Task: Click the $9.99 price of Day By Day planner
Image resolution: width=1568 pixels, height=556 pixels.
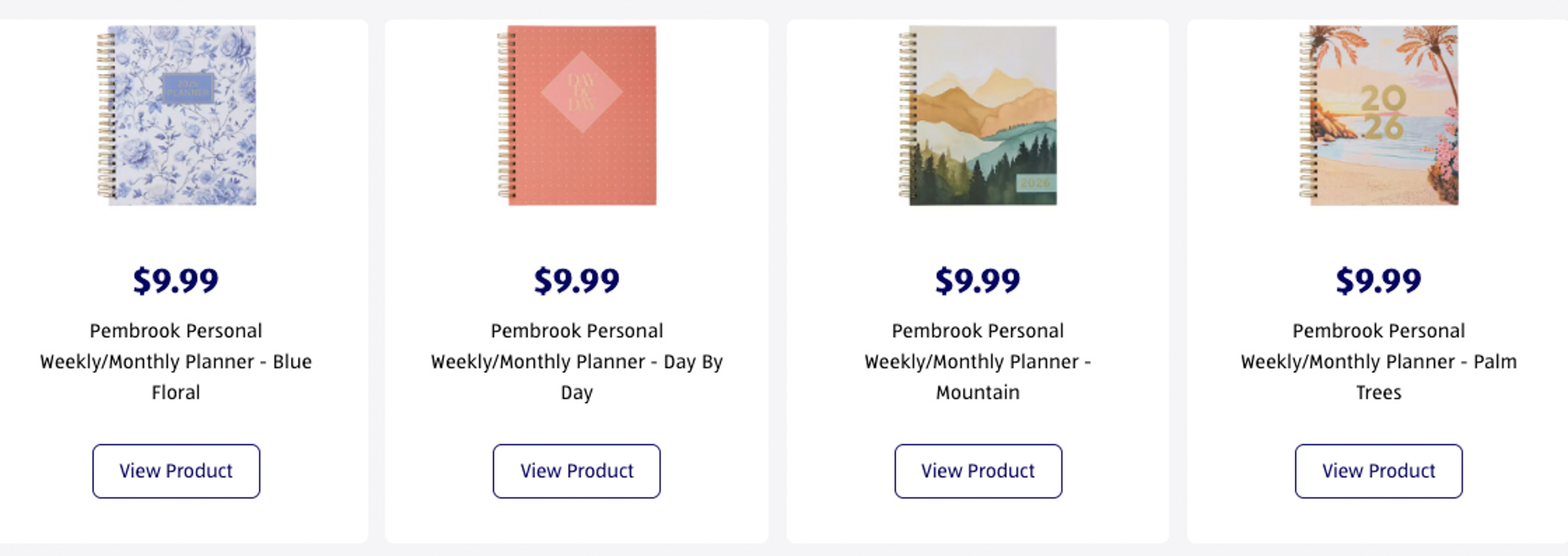Action: pyautogui.click(x=577, y=280)
